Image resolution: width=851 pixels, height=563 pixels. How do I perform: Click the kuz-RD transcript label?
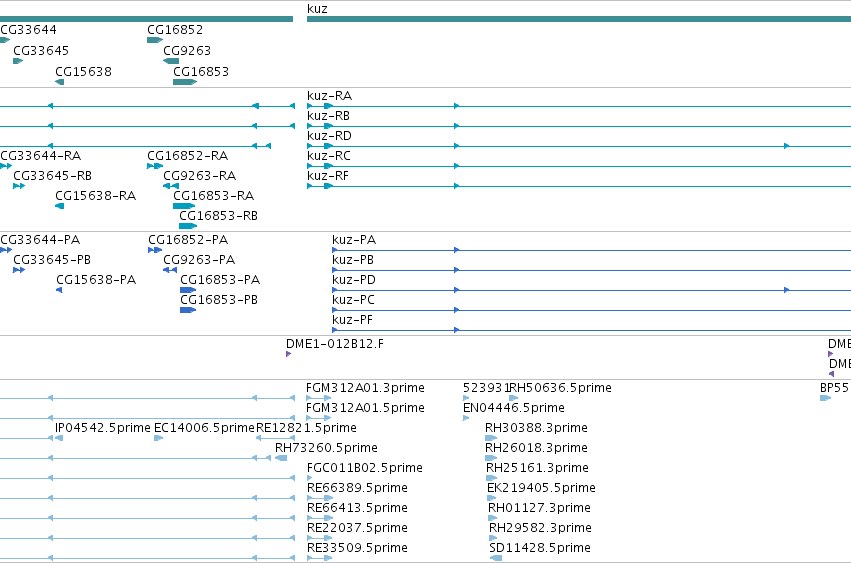point(329,136)
